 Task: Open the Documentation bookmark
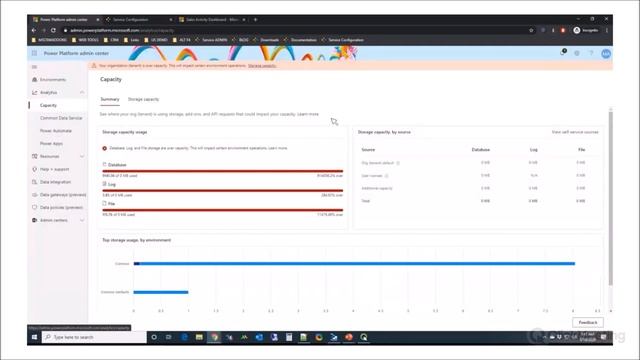300,40
